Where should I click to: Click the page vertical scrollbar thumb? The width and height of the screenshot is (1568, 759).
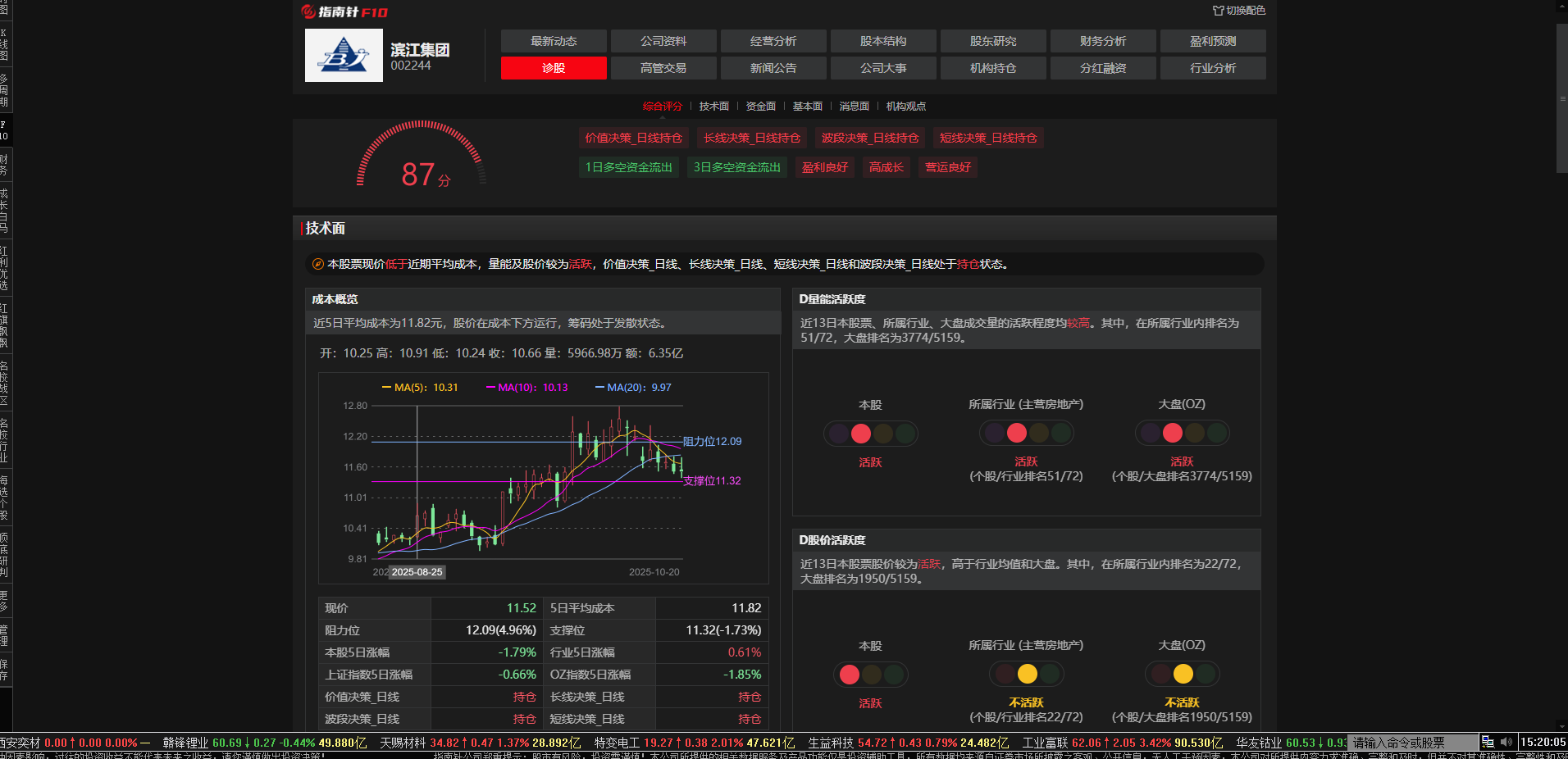(1562, 98)
